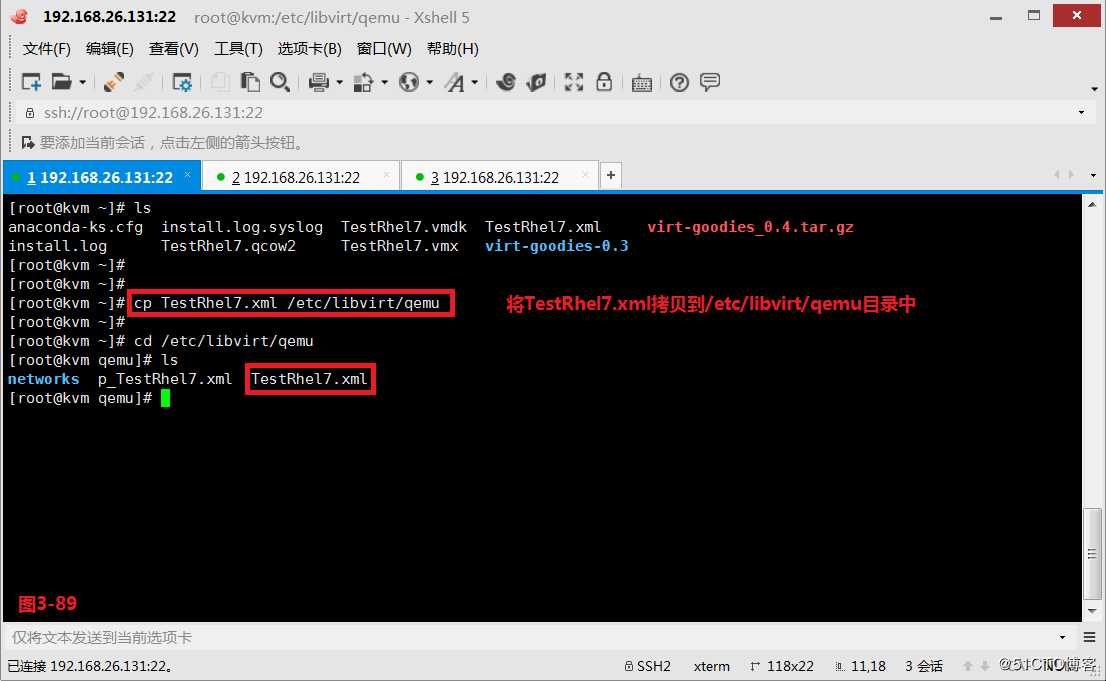Open the 编辑(E) menu

[109, 49]
